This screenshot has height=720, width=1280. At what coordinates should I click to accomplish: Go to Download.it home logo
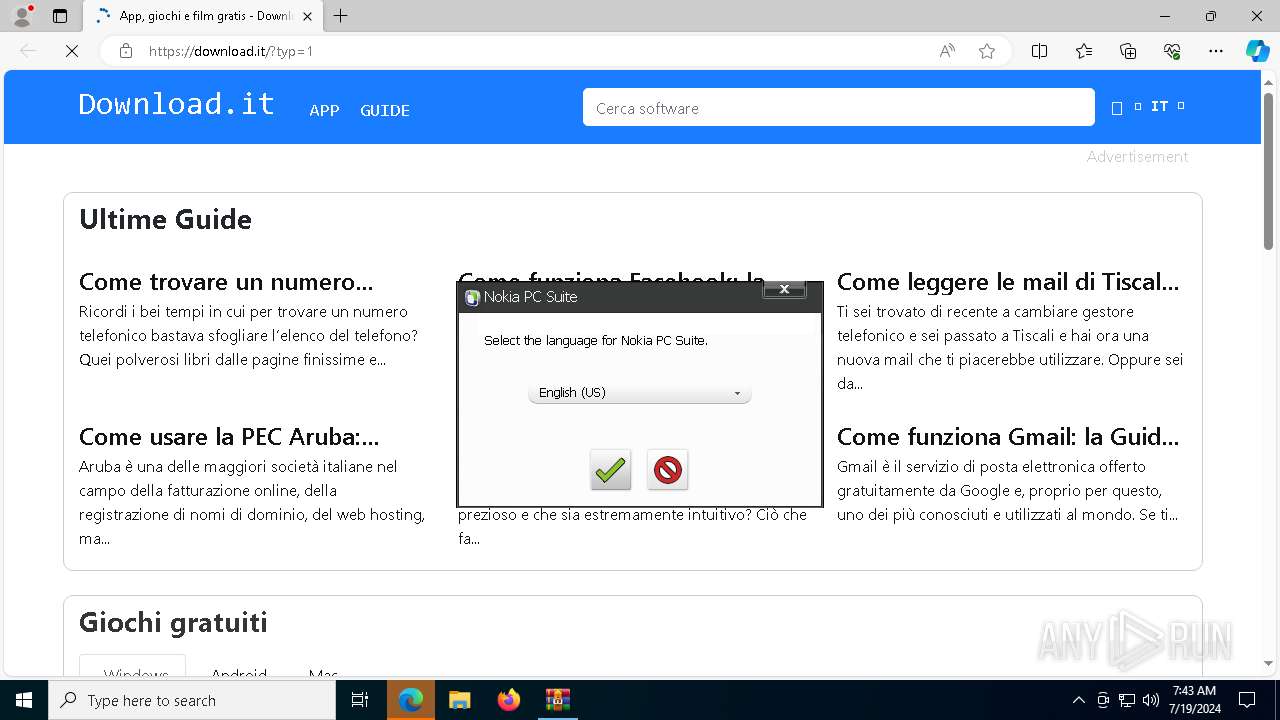point(176,104)
